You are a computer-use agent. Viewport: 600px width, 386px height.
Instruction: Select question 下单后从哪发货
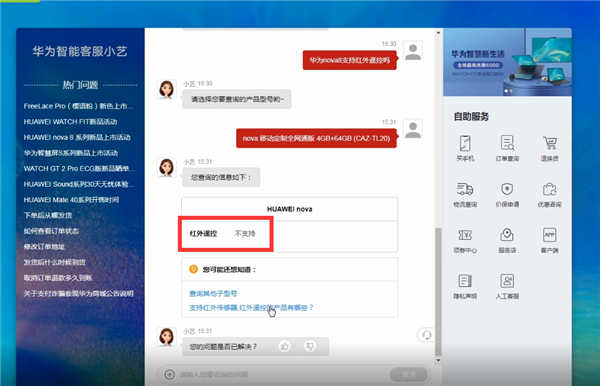coord(48,215)
